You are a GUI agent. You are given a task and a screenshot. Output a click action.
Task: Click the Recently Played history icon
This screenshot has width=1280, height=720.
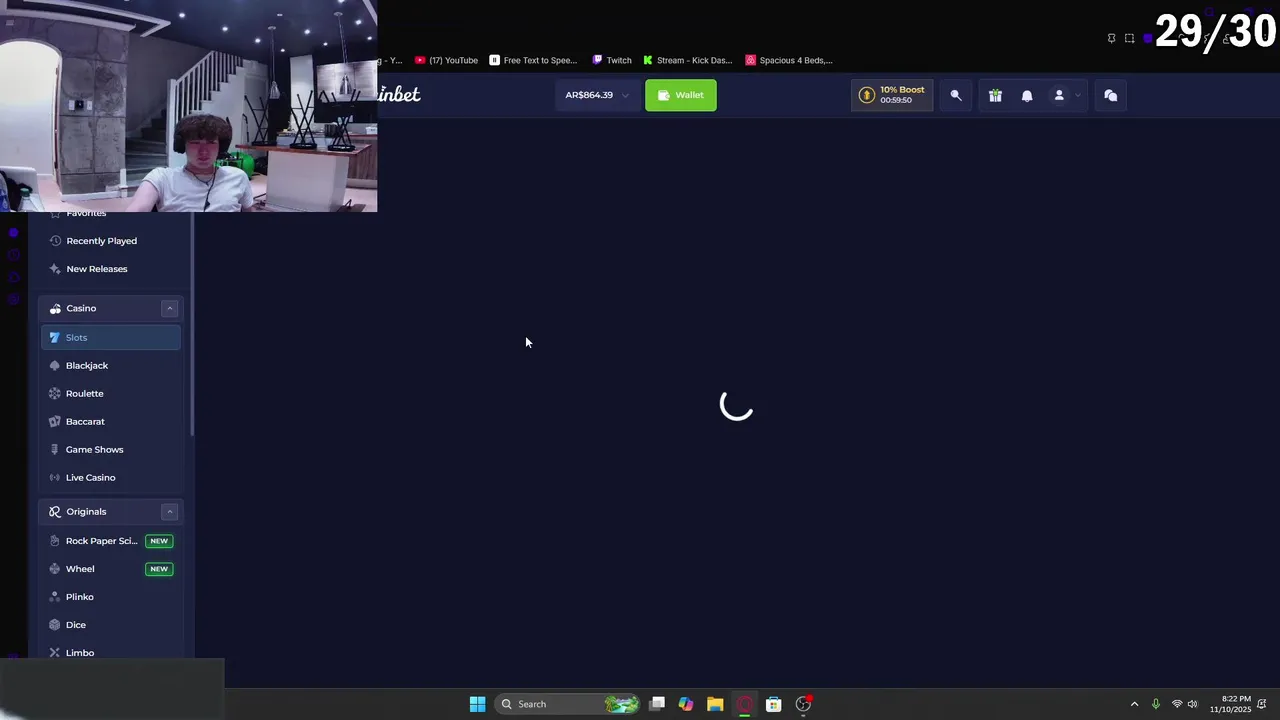pos(54,241)
